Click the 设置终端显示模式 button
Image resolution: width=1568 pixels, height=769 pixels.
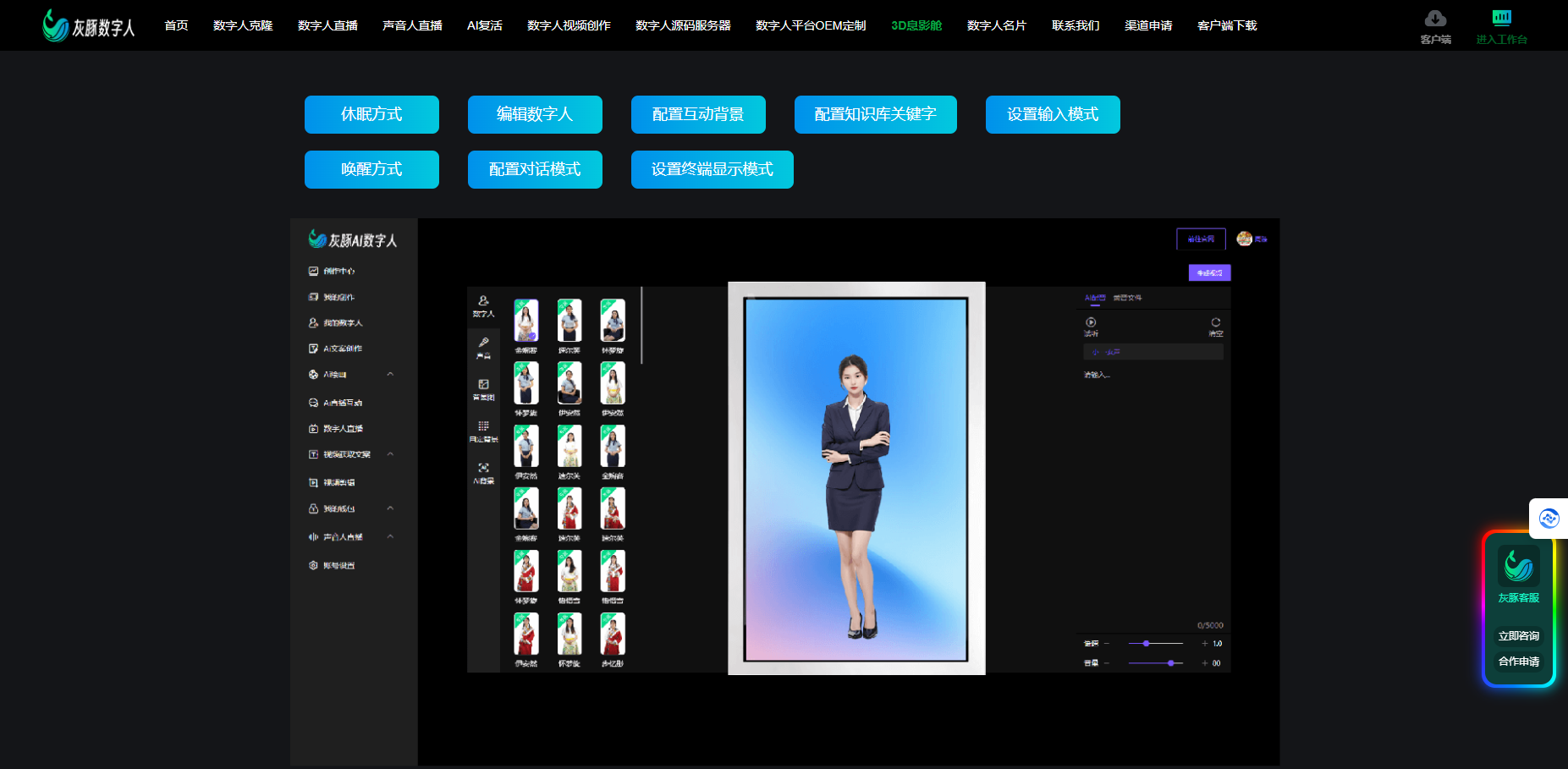(x=712, y=169)
